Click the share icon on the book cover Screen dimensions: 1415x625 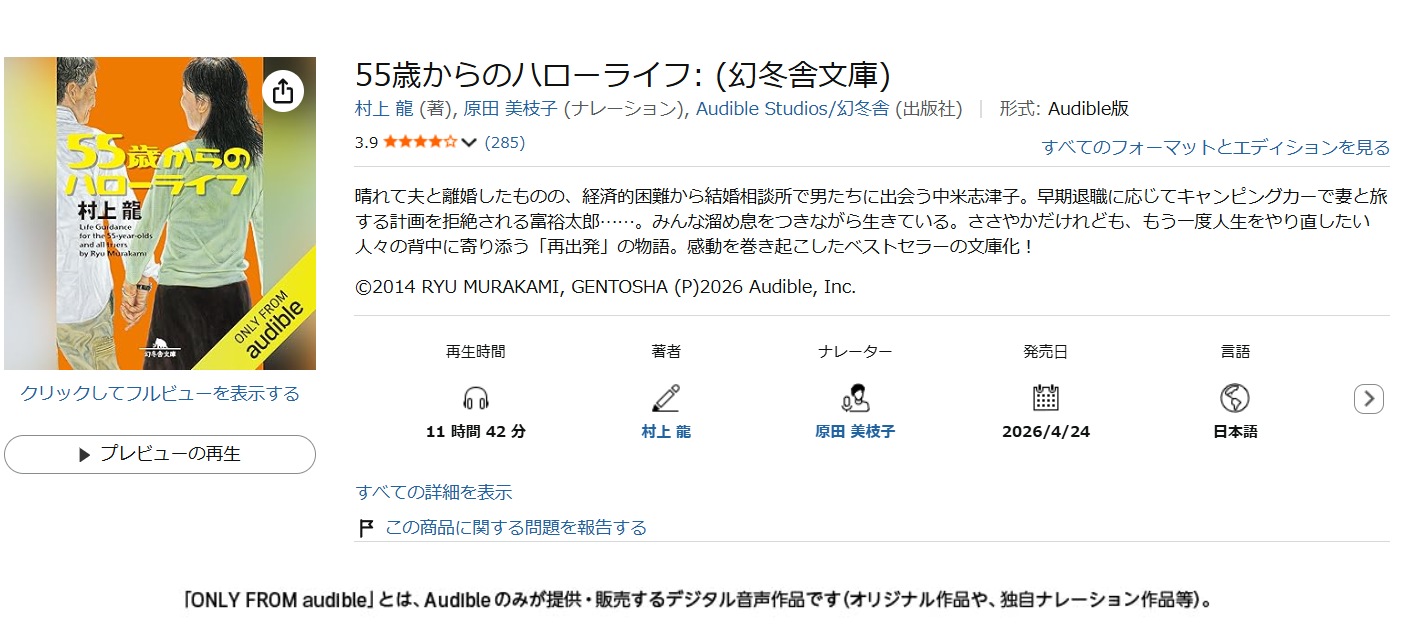pyautogui.click(x=283, y=91)
